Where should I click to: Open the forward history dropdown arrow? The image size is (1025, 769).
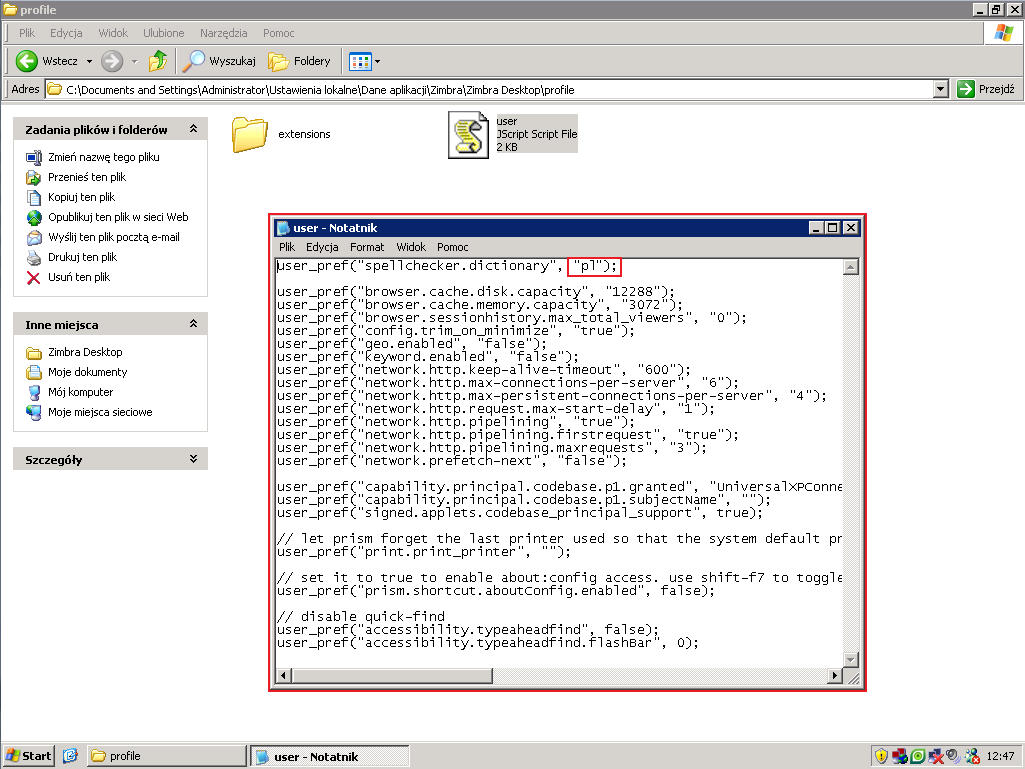pyautogui.click(x=134, y=61)
